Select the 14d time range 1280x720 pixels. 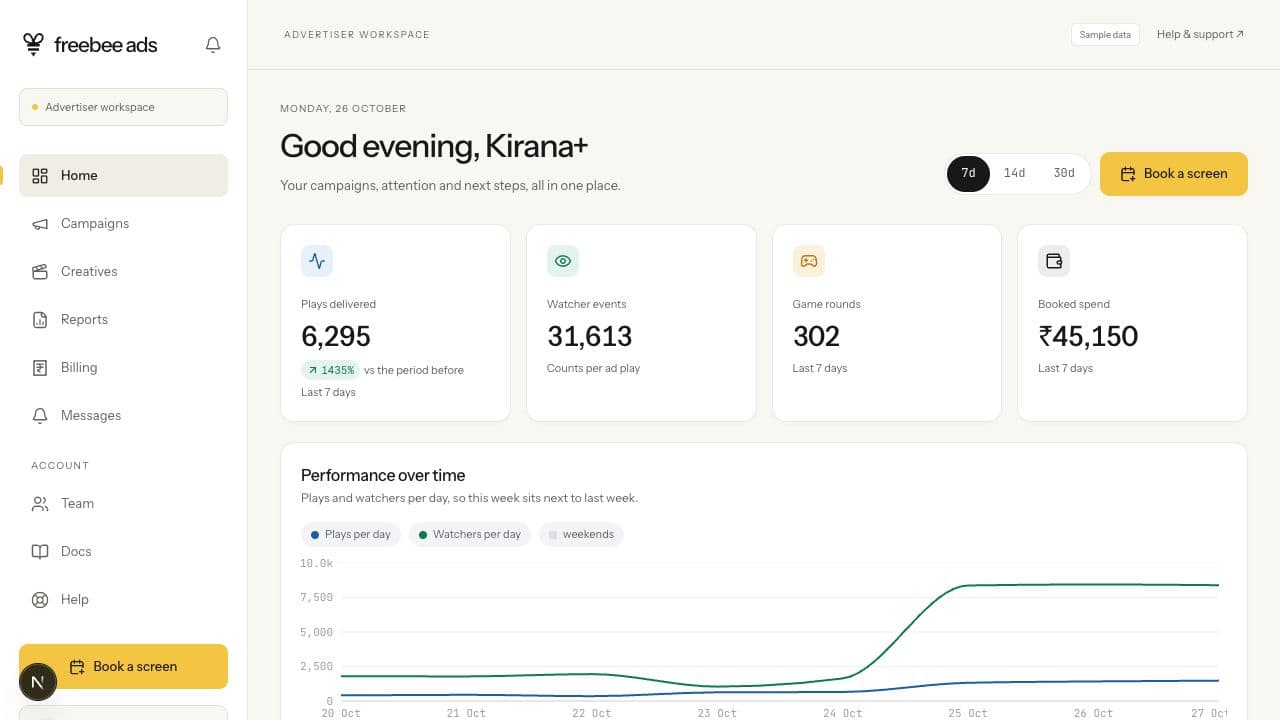pos(1014,173)
